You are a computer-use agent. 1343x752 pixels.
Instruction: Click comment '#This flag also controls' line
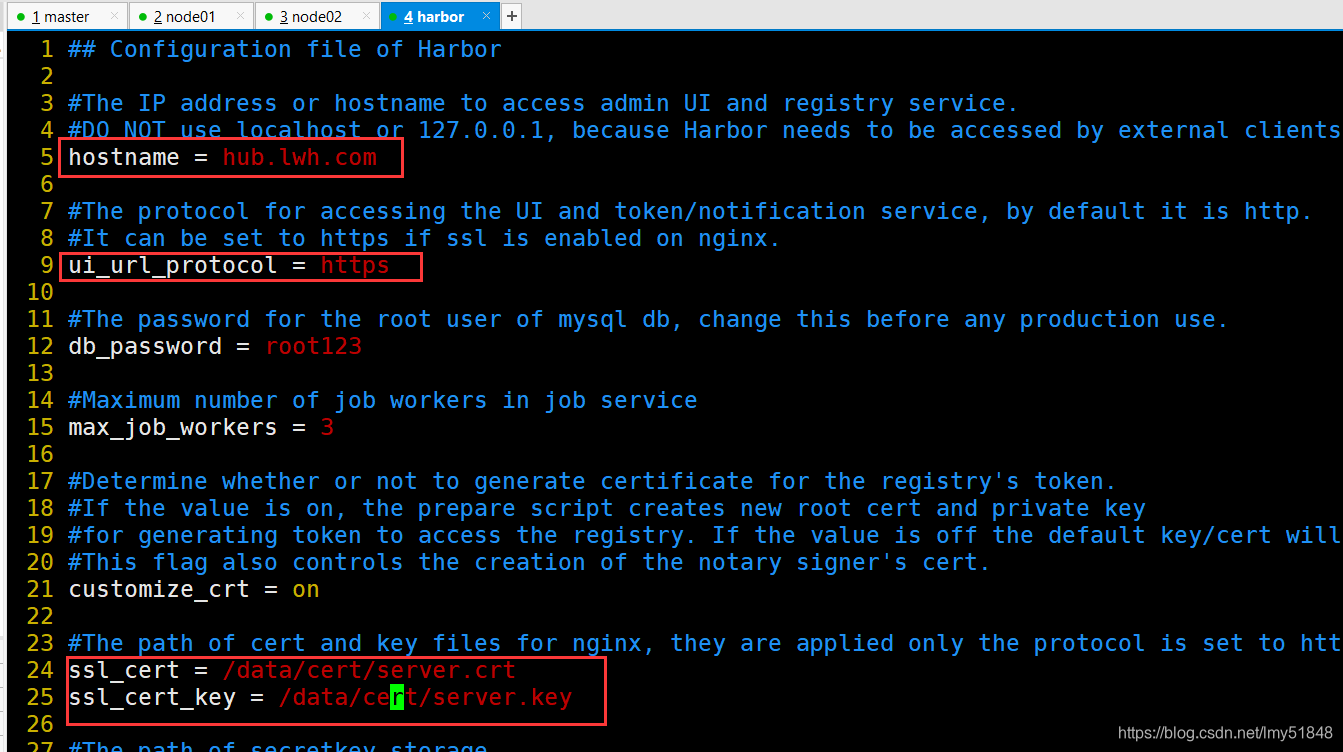pyautogui.click(x=529, y=563)
